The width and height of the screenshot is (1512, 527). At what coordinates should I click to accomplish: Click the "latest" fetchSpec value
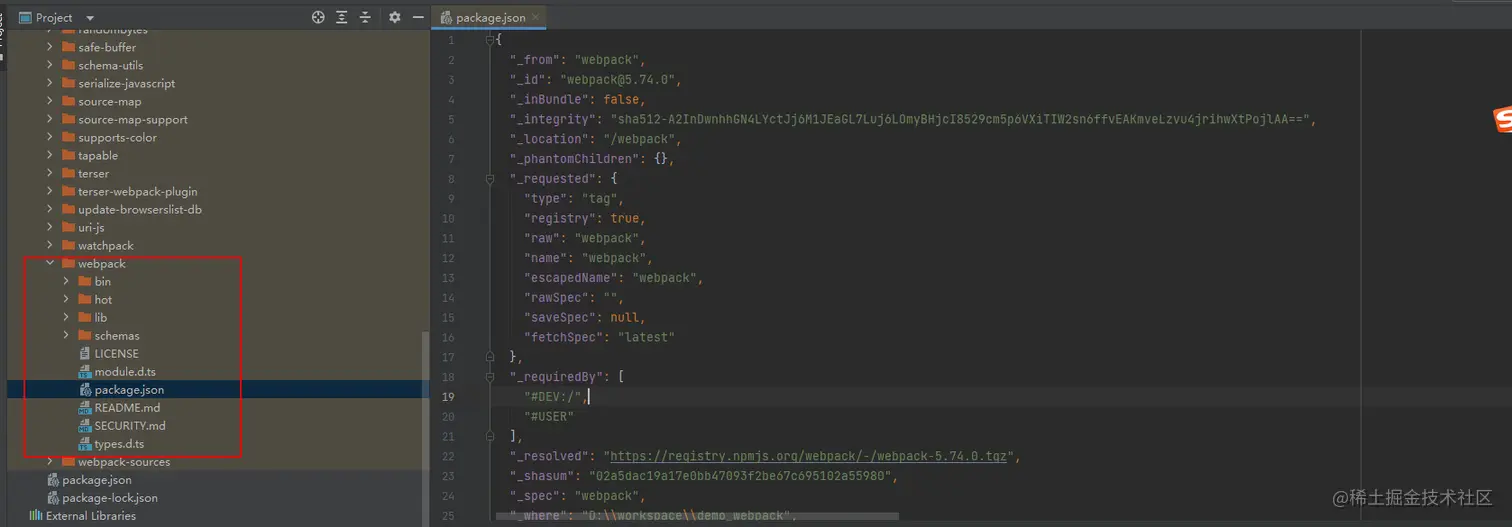646,337
